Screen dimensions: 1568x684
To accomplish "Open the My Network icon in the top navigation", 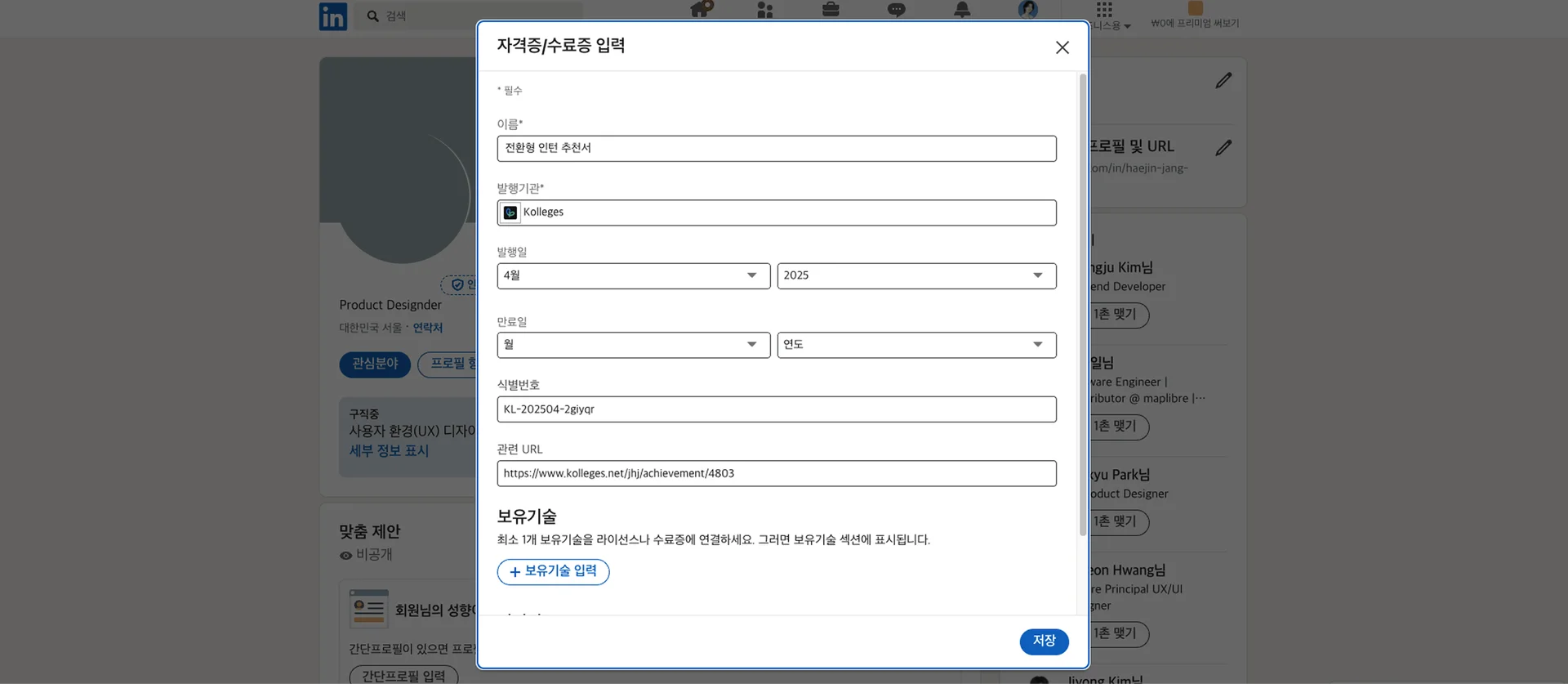I will [765, 9].
